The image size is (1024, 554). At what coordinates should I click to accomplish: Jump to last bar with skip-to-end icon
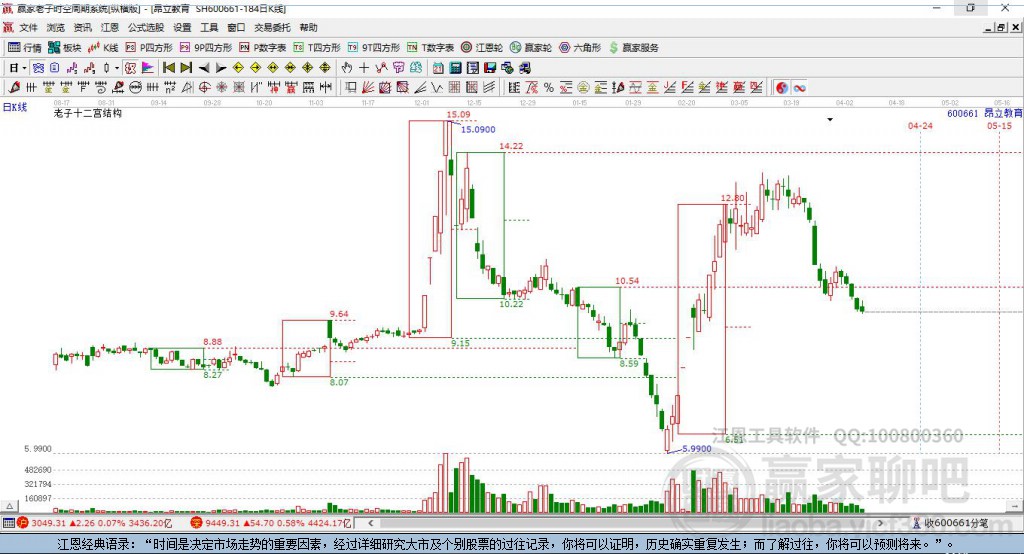pyautogui.click(x=185, y=68)
